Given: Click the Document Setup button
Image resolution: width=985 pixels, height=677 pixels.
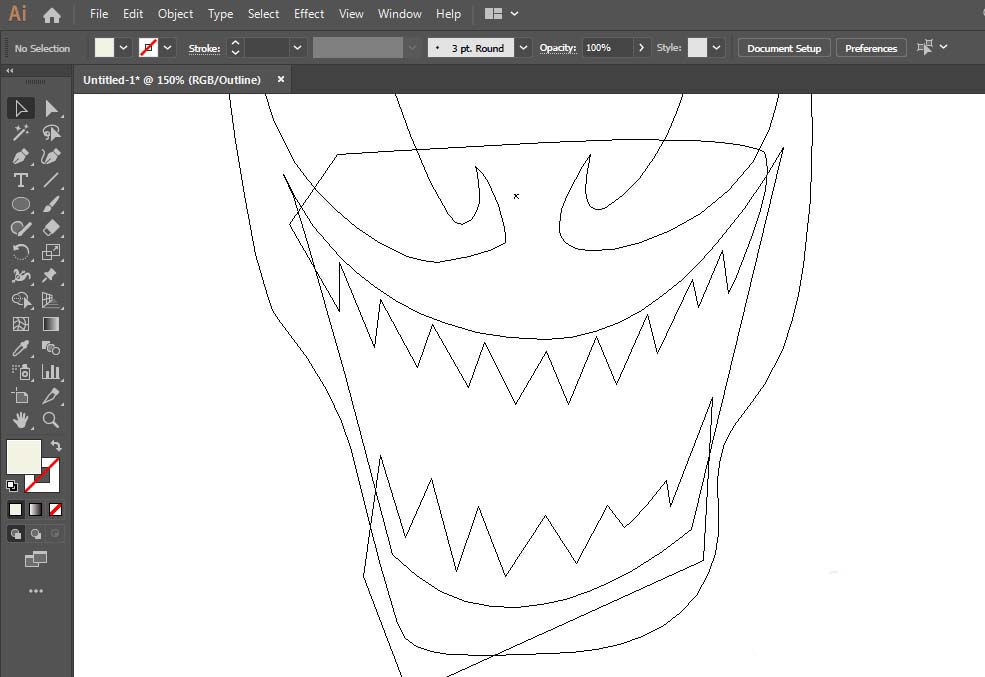Looking at the screenshot, I should [x=783, y=48].
